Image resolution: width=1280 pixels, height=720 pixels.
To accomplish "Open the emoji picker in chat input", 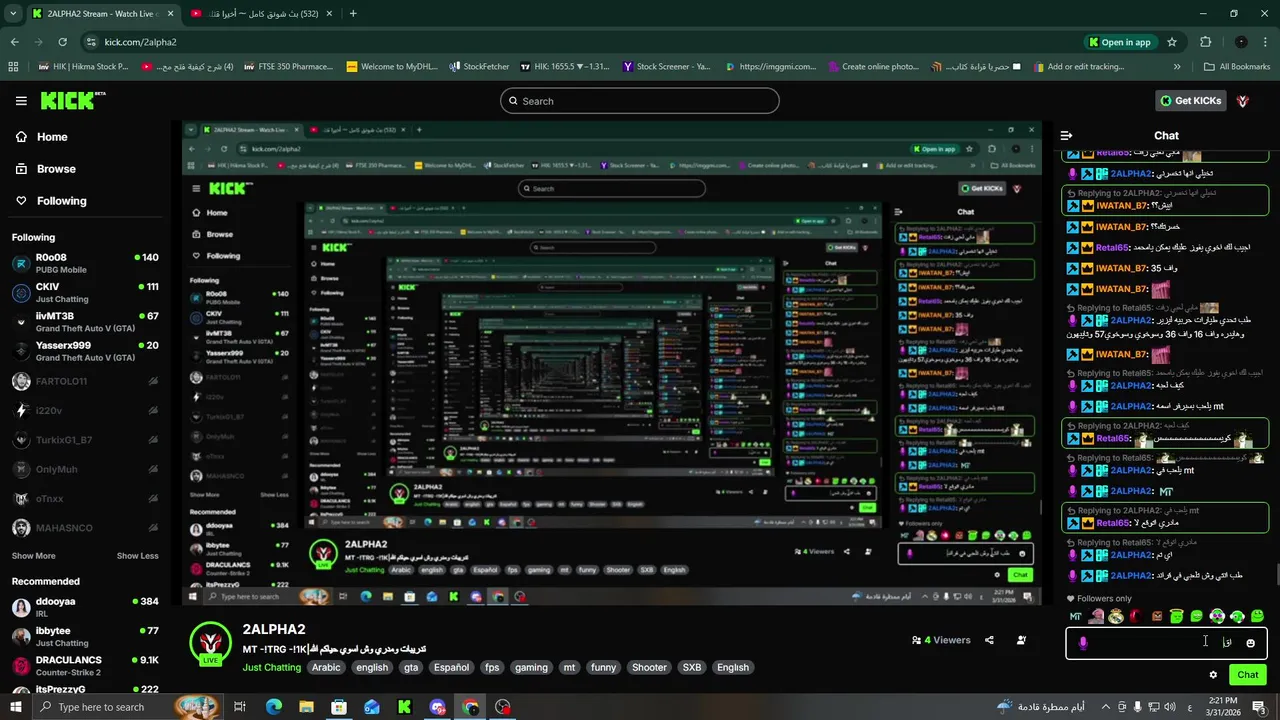I will coord(1250,643).
